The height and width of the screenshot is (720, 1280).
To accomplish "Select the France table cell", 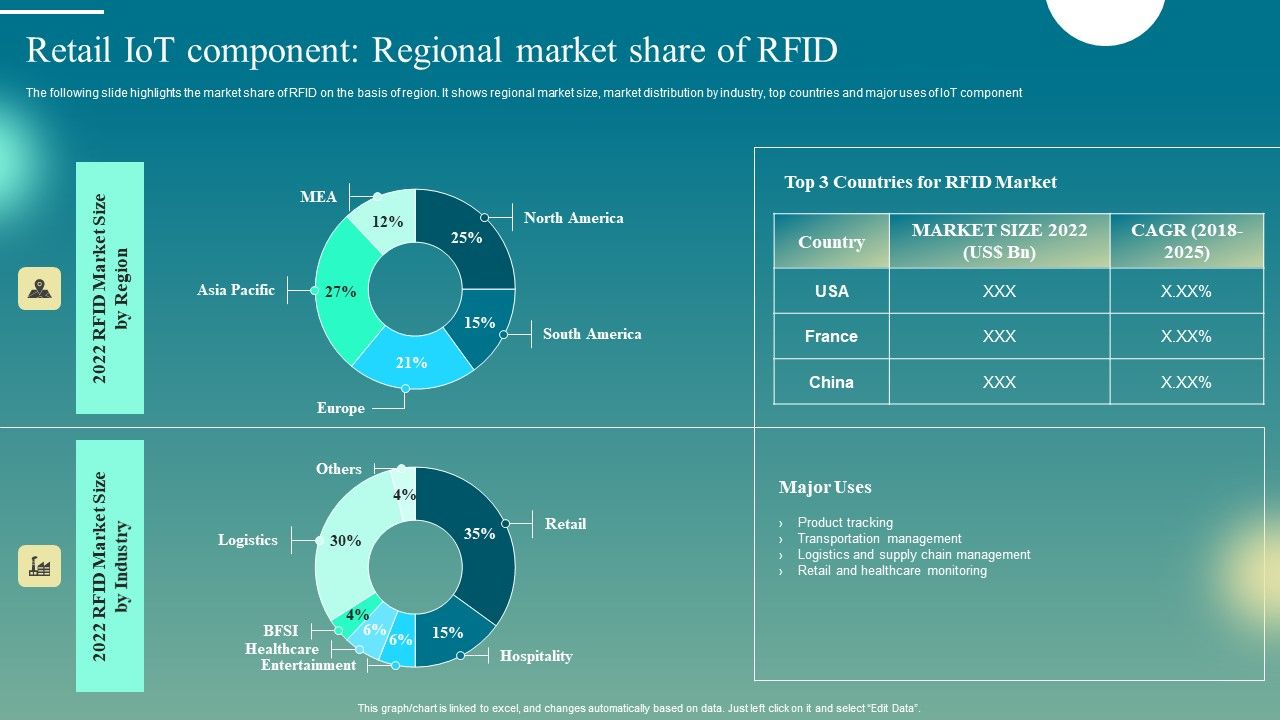I will pyautogui.click(x=831, y=336).
